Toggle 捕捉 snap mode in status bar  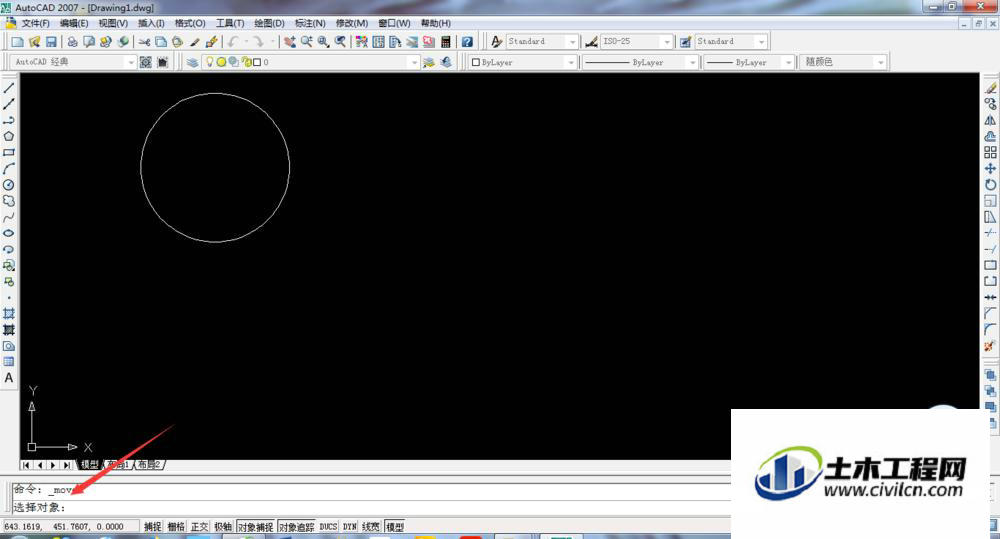point(152,527)
